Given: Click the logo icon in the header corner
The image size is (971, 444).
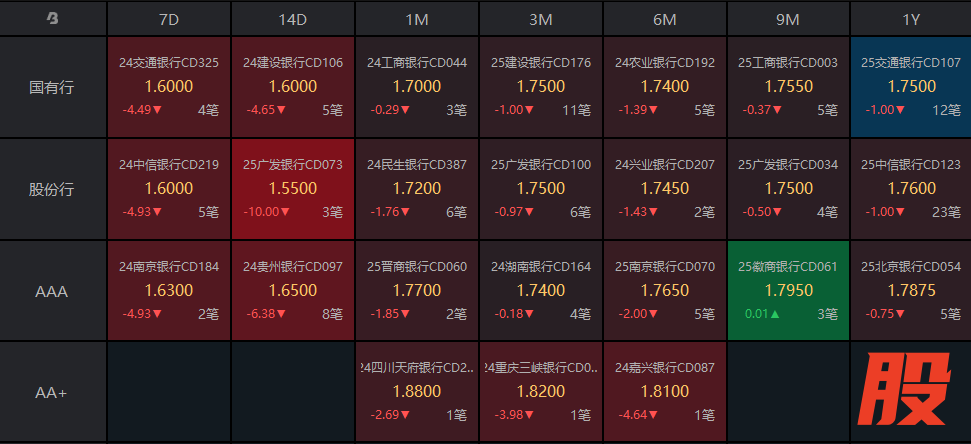Looking at the screenshot, I should click(x=52, y=19).
